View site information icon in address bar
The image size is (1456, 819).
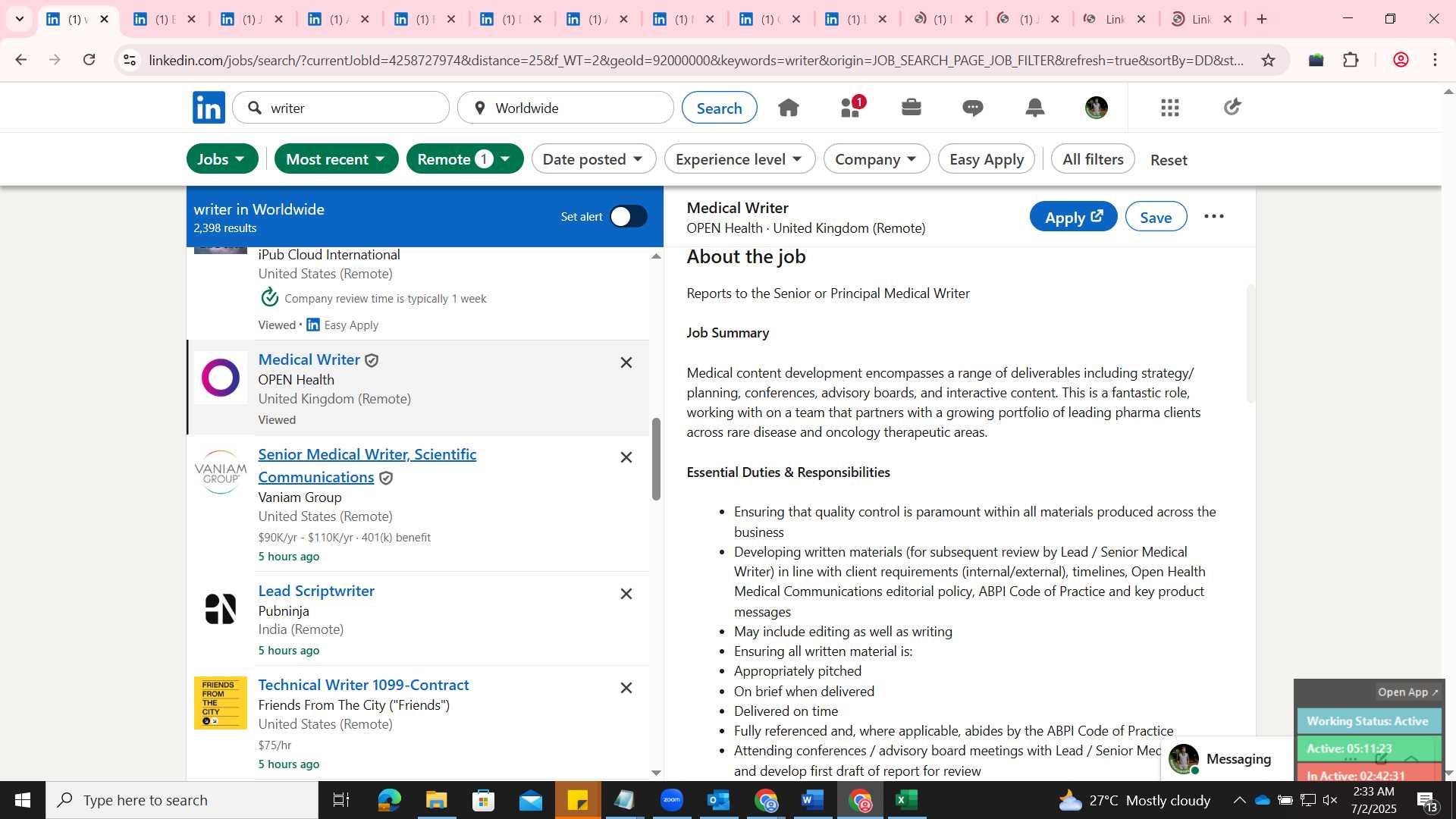pyautogui.click(x=130, y=60)
